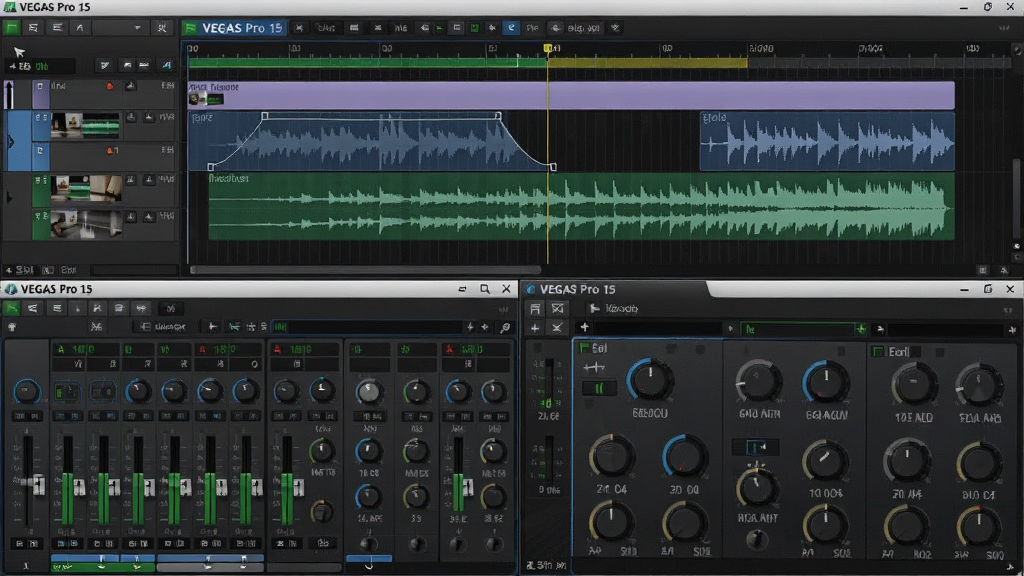Screen dimensions: 1024x576
Task: Click the green icon in mixer toolbar
Action: [x=12, y=308]
